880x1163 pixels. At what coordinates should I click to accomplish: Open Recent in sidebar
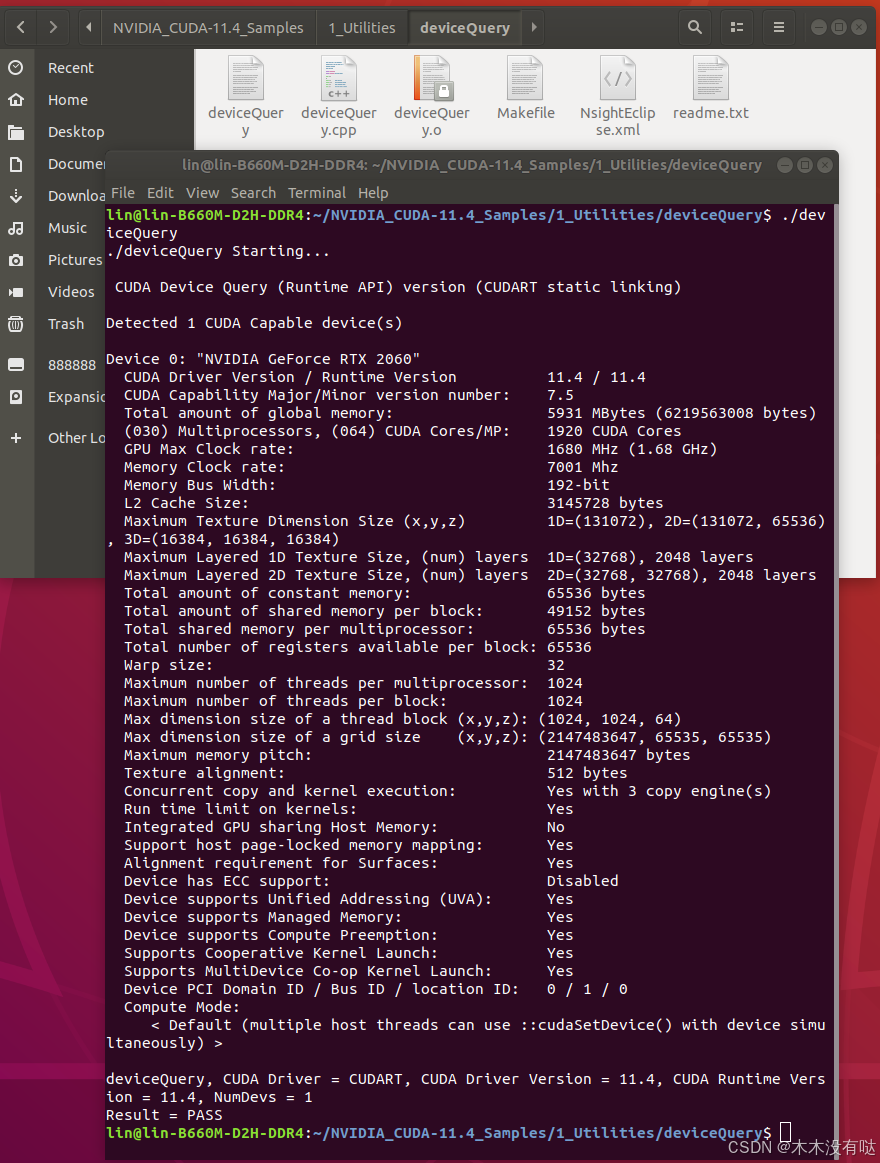coord(70,68)
